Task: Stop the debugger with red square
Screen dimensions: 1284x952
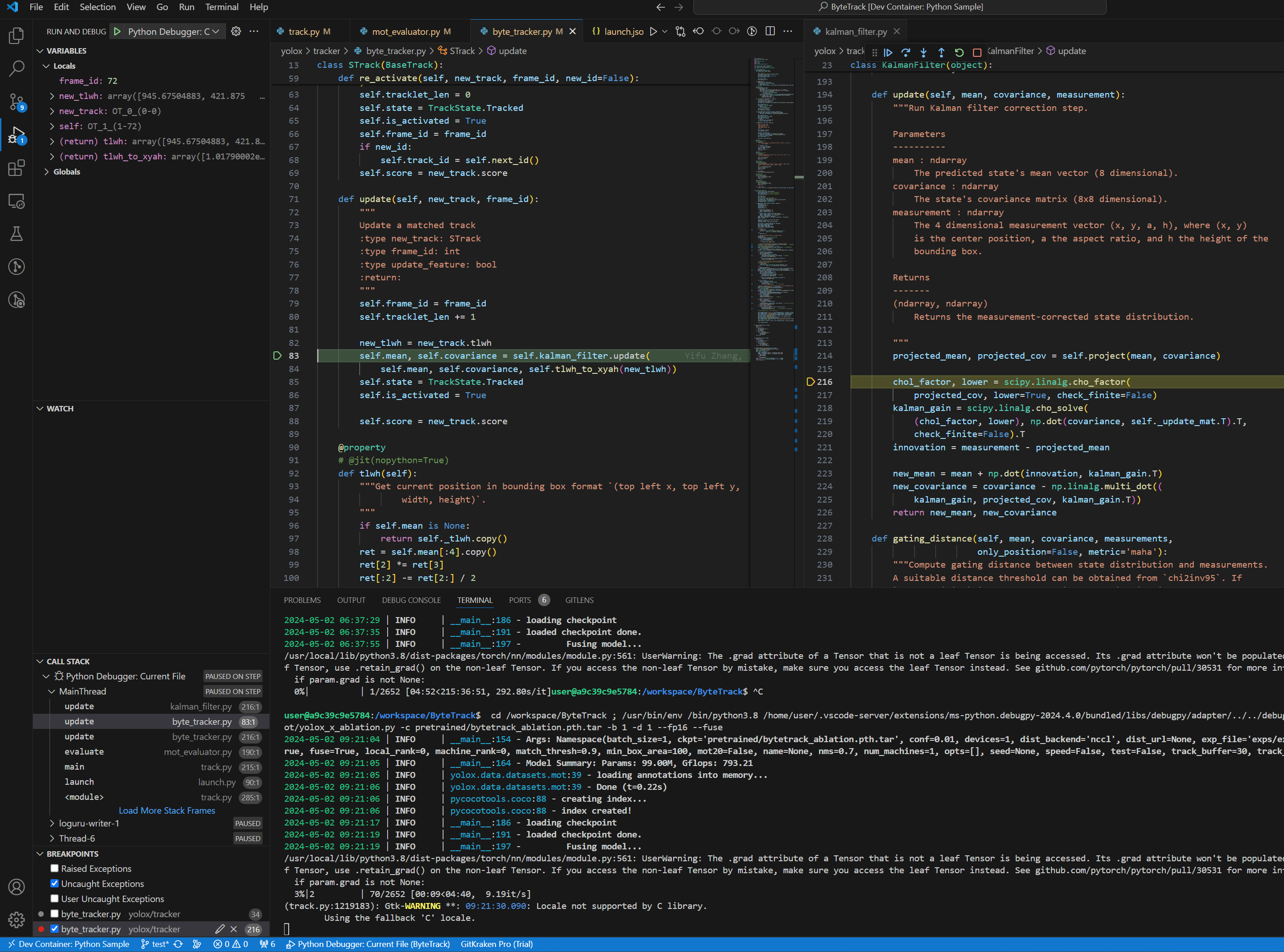Action: 977,52
